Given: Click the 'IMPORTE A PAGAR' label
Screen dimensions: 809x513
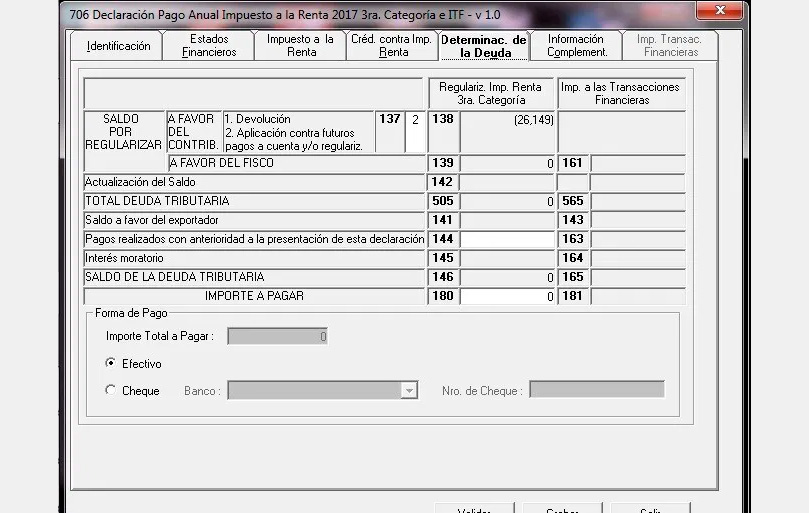Looking at the screenshot, I should (x=254, y=296).
